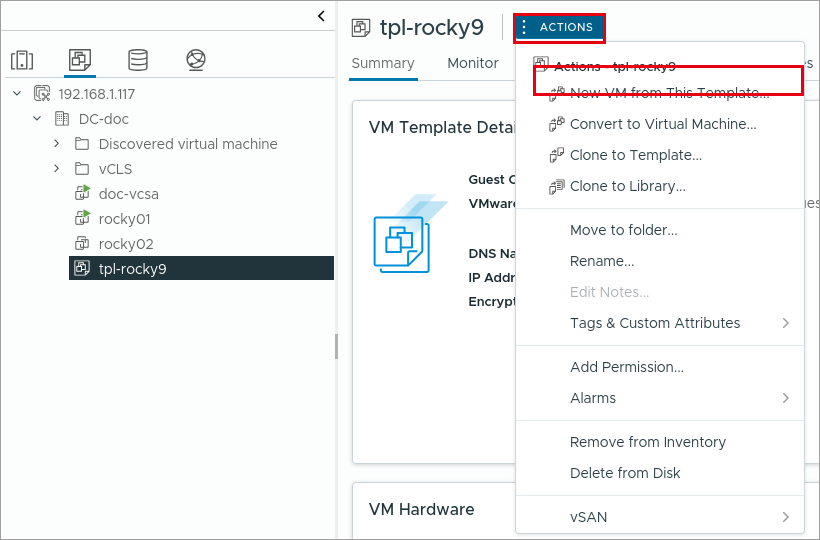Select the DC-doc datacenter label

tap(104, 119)
